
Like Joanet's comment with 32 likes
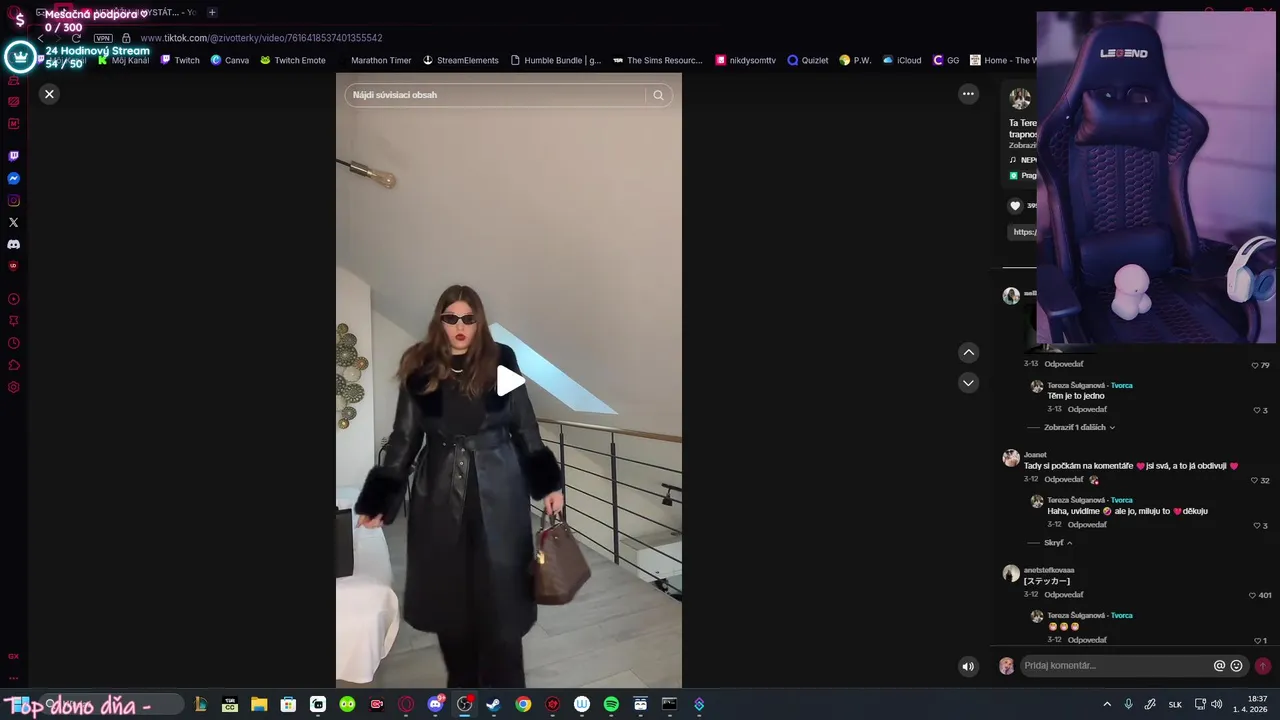1255,480
